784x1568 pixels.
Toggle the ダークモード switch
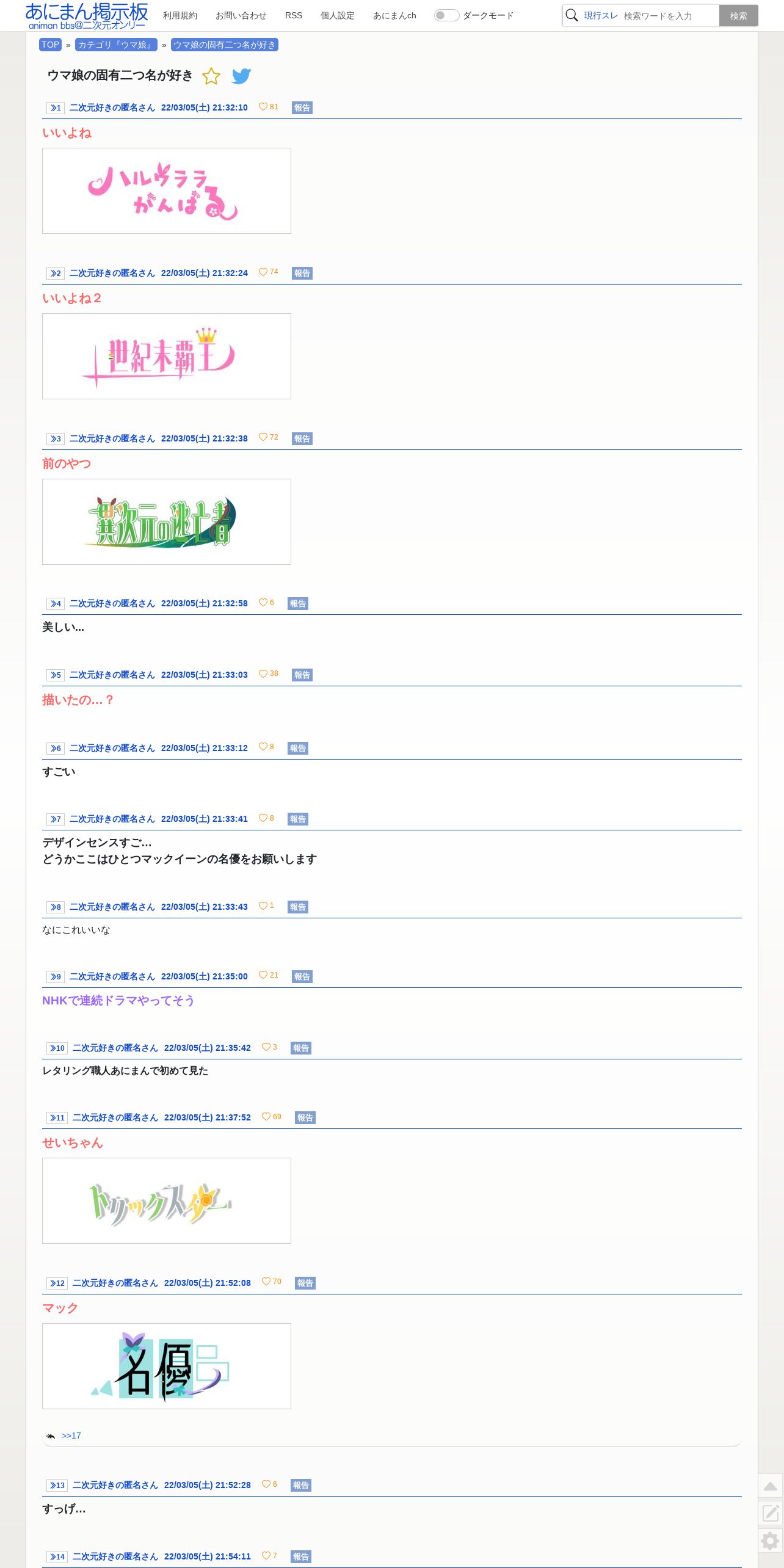[446, 15]
